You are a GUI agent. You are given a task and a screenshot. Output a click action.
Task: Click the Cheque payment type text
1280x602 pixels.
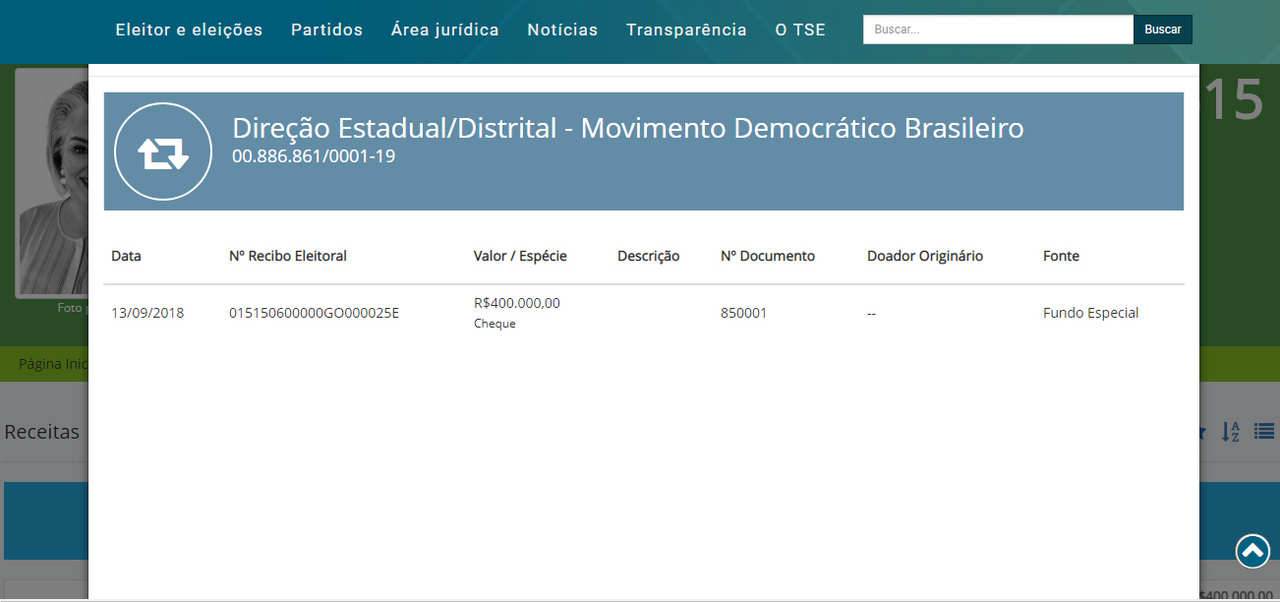point(495,324)
